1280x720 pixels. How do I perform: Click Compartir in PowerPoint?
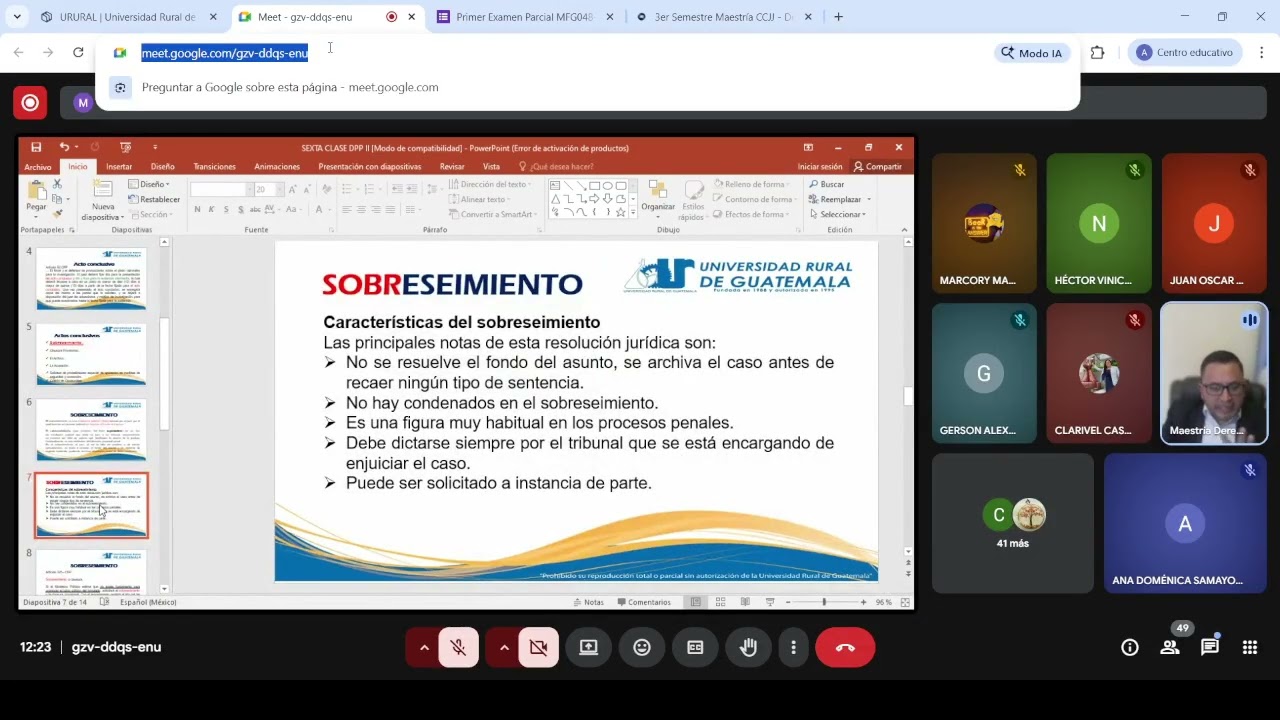pyautogui.click(x=878, y=167)
